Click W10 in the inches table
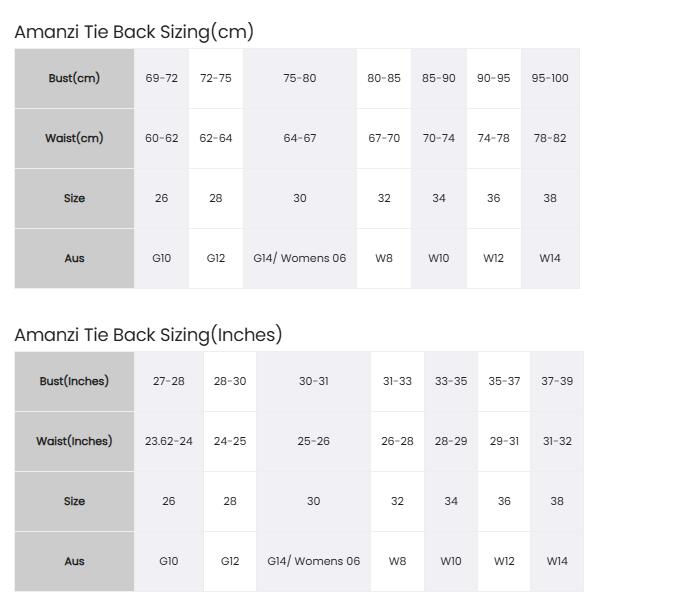Viewport: 683px width, 603px height. [x=451, y=561]
